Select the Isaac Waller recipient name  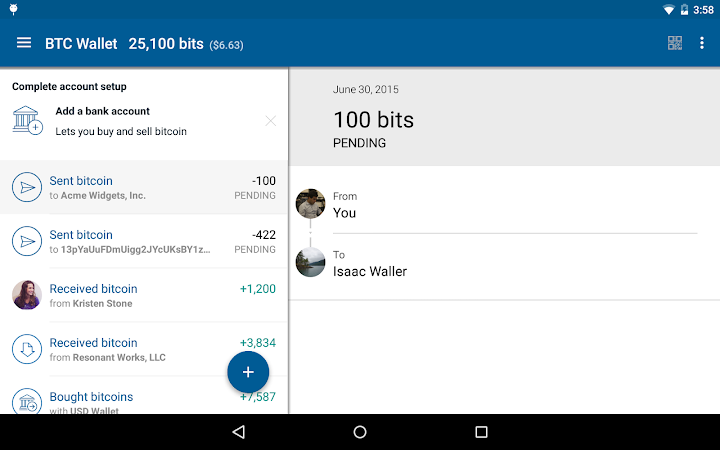coord(370,271)
